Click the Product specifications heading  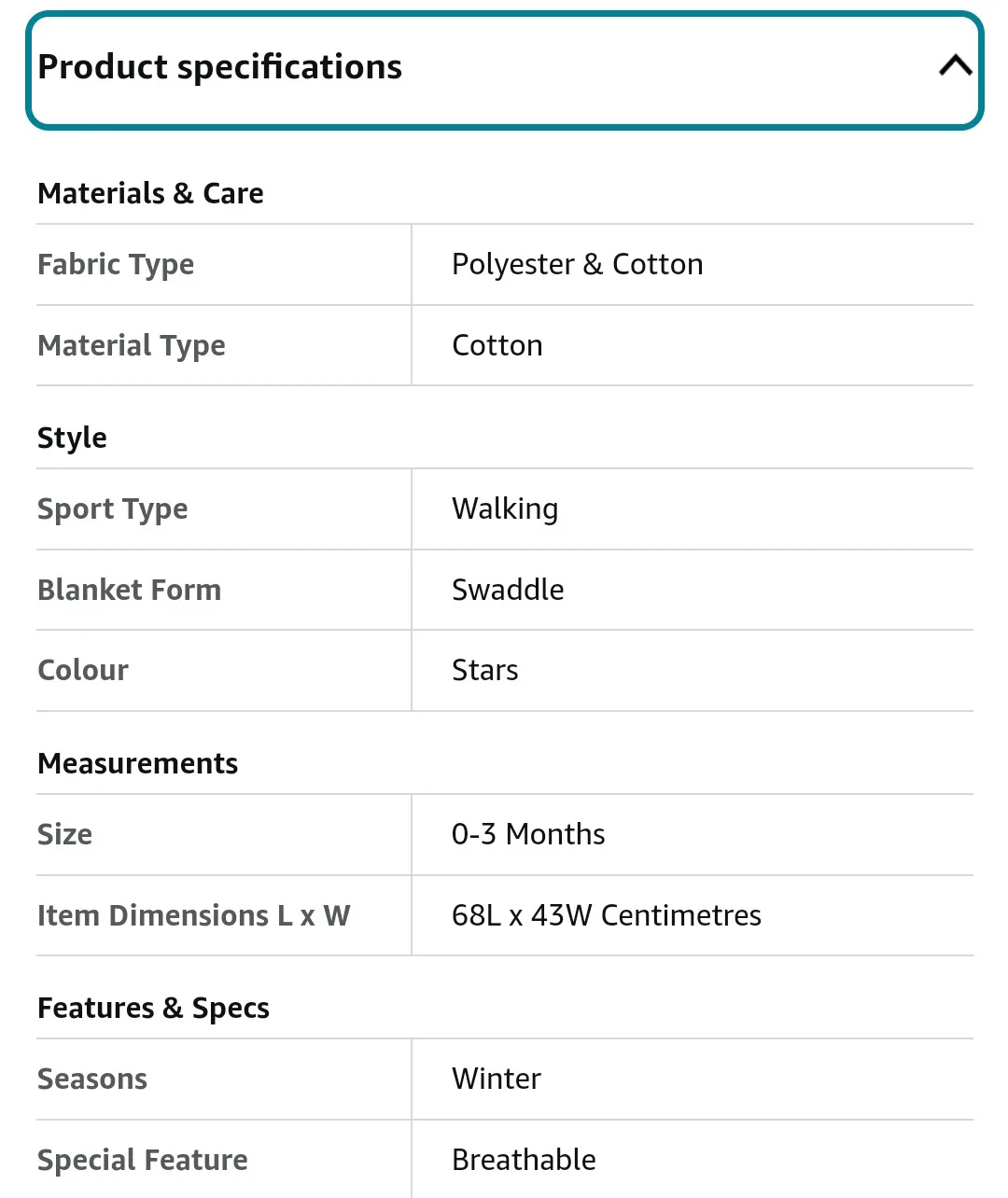click(219, 66)
